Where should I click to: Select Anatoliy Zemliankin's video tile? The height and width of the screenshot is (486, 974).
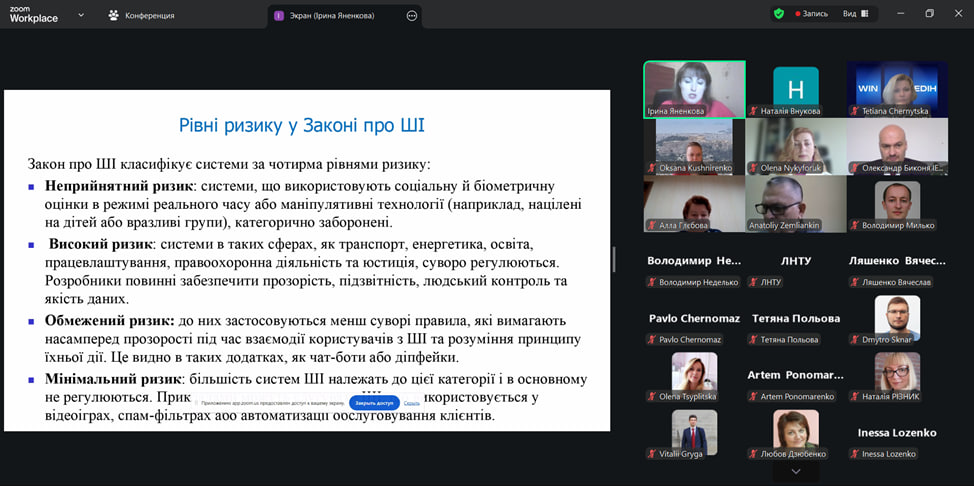795,203
